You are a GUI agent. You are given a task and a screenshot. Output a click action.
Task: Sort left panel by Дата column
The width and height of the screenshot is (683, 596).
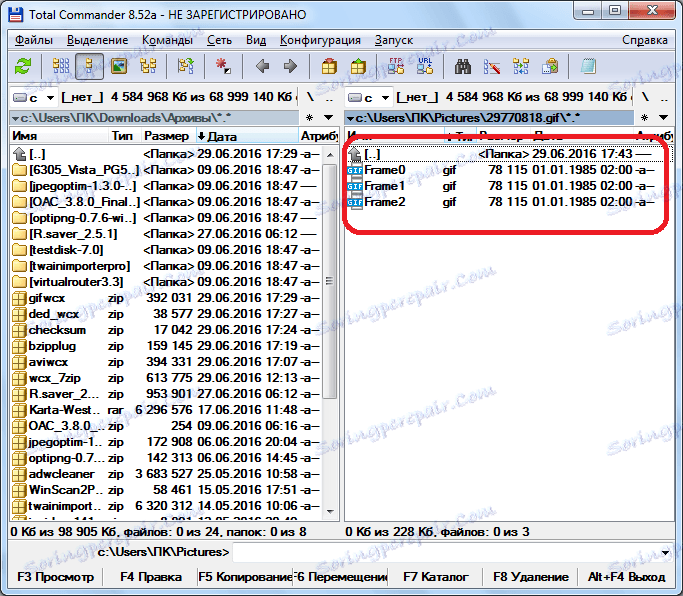pos(246,136)
